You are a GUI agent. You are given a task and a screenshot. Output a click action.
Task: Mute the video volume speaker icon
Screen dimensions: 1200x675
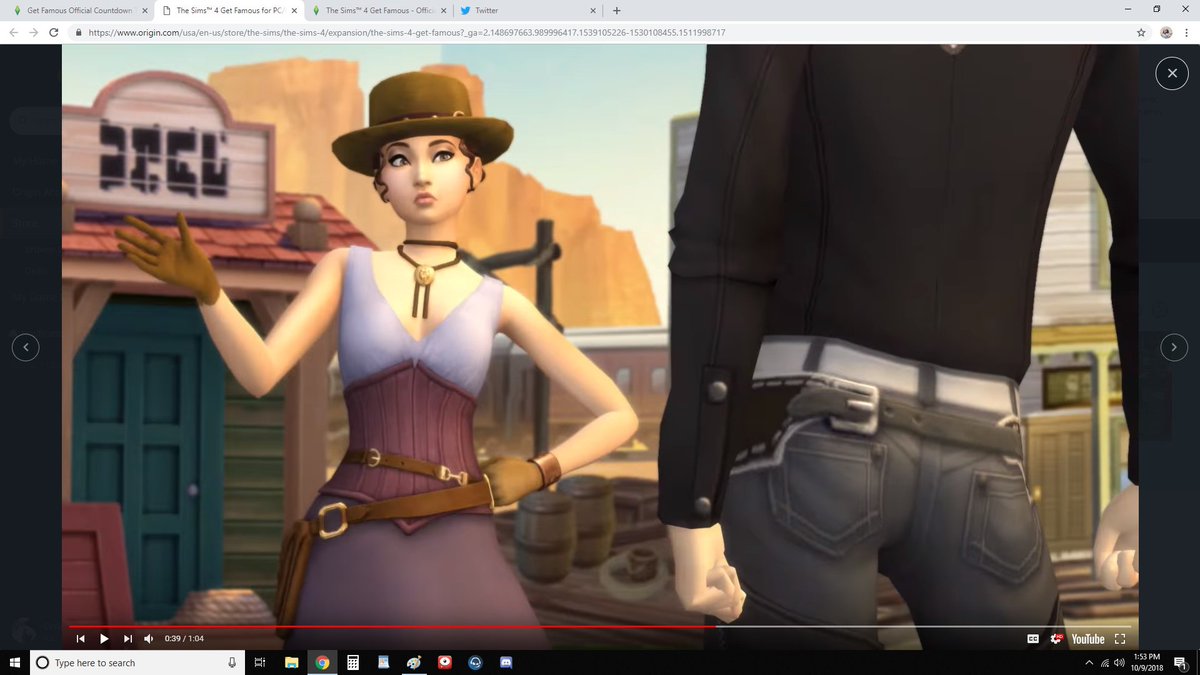point(148,639)
